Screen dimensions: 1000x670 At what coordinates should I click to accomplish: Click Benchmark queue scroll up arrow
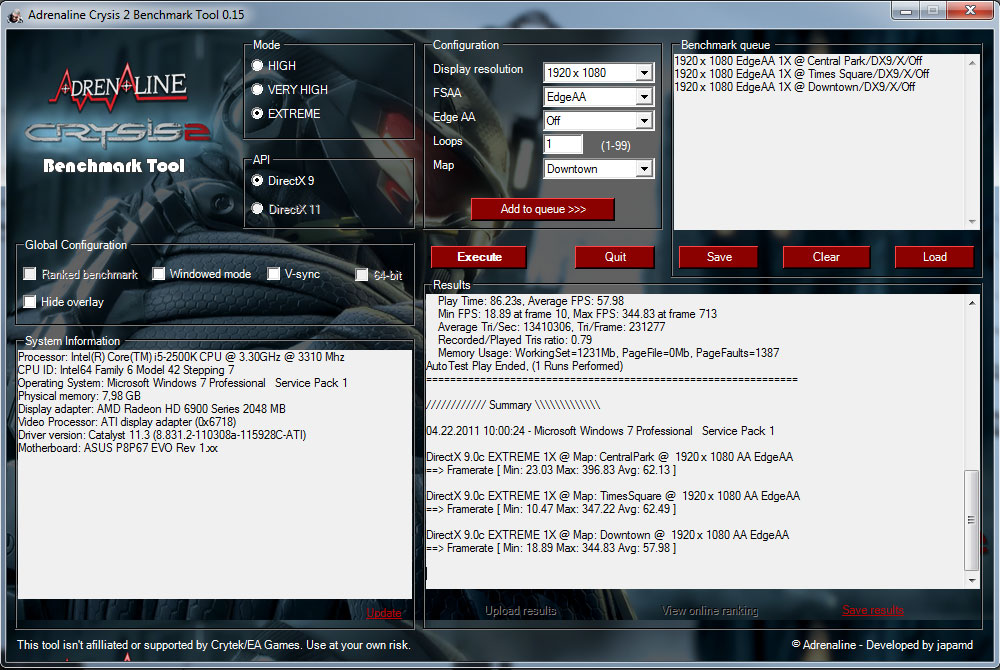point(972,62)
